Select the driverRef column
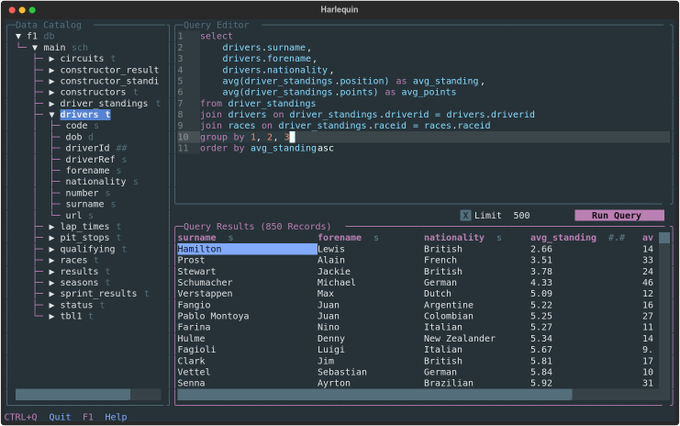The image size is (680, 426). (x=90, y=160)
